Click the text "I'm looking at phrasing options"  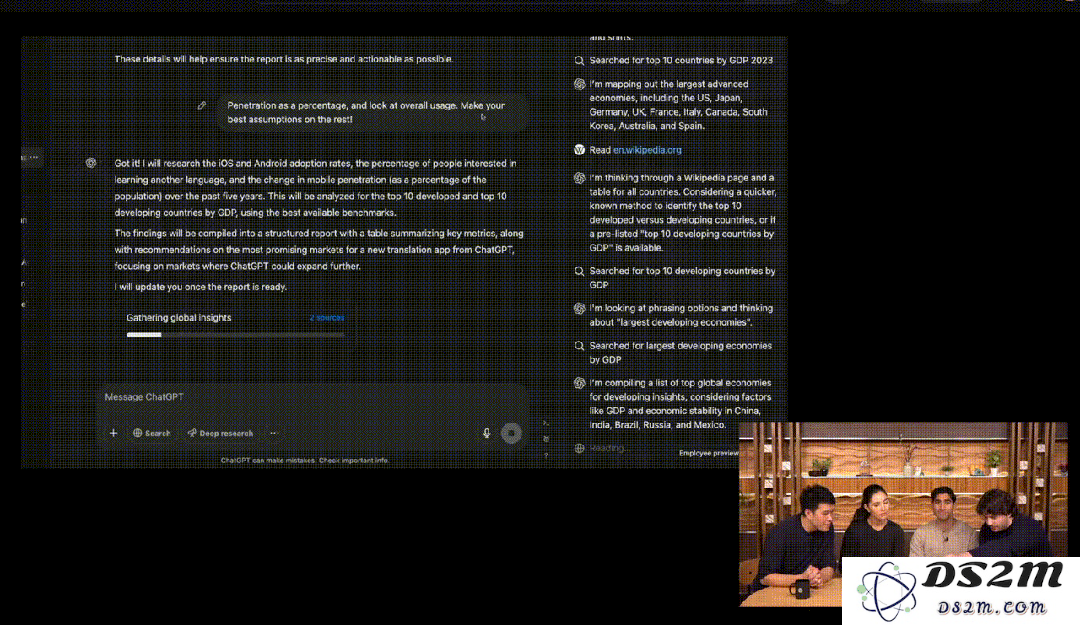681,315
